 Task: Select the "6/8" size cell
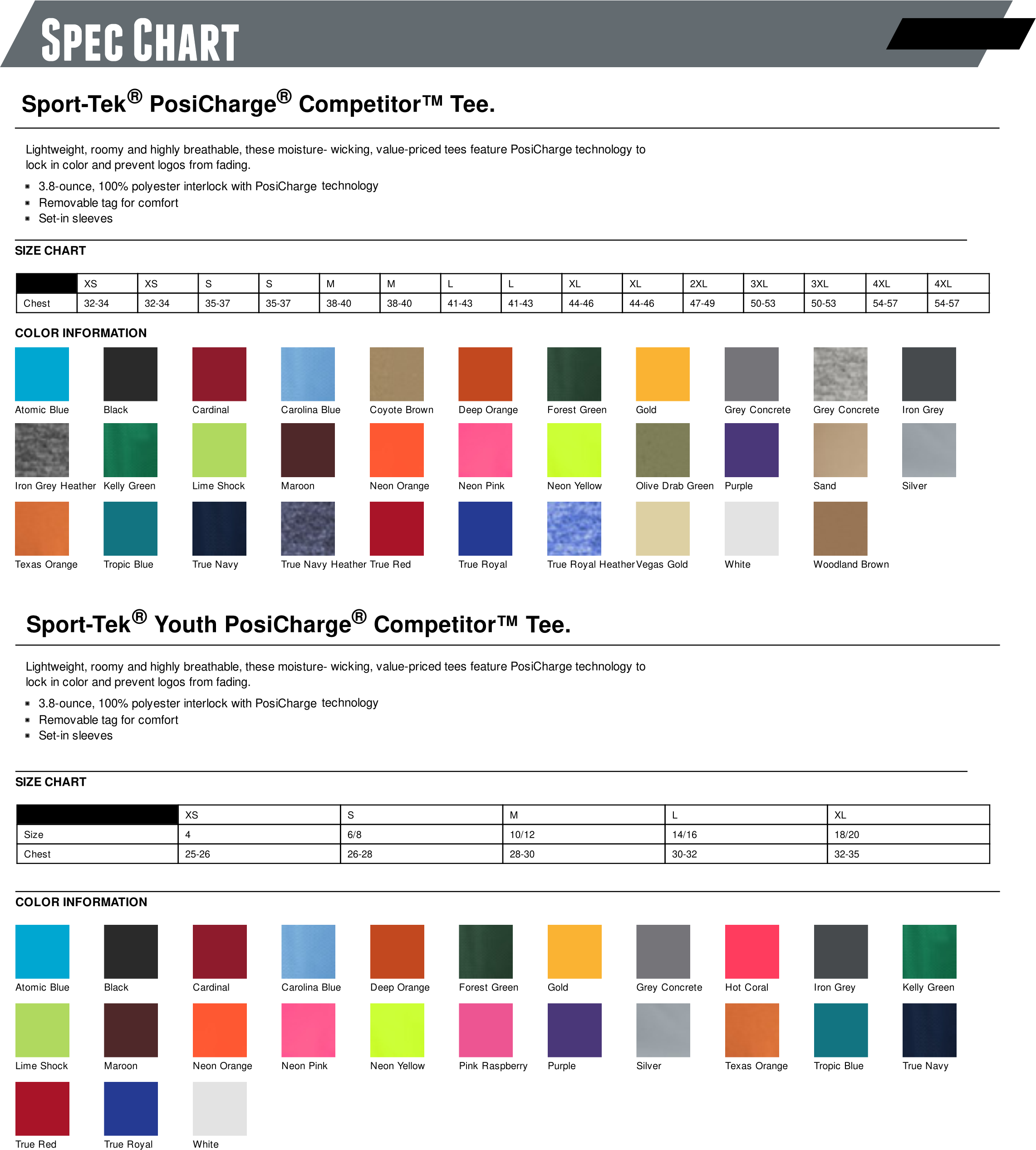(x=421, y=834)
